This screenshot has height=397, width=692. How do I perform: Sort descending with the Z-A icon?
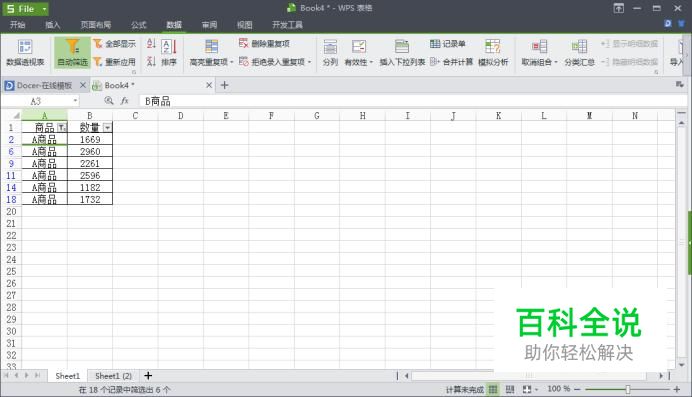click(x=151, y=62)
